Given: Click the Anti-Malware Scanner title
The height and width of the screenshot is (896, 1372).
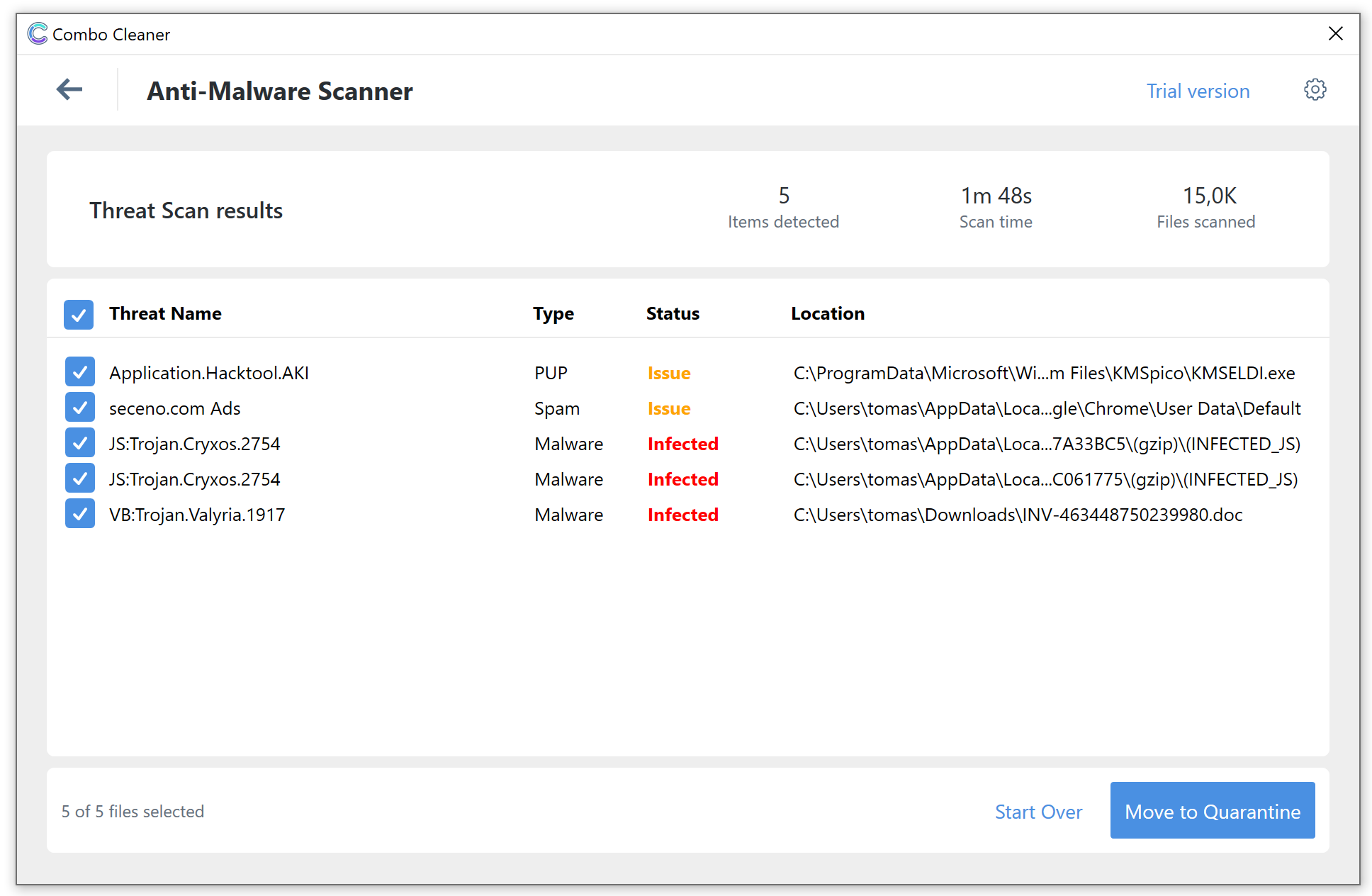Looking at the screenshot, I should pos(280,91).
